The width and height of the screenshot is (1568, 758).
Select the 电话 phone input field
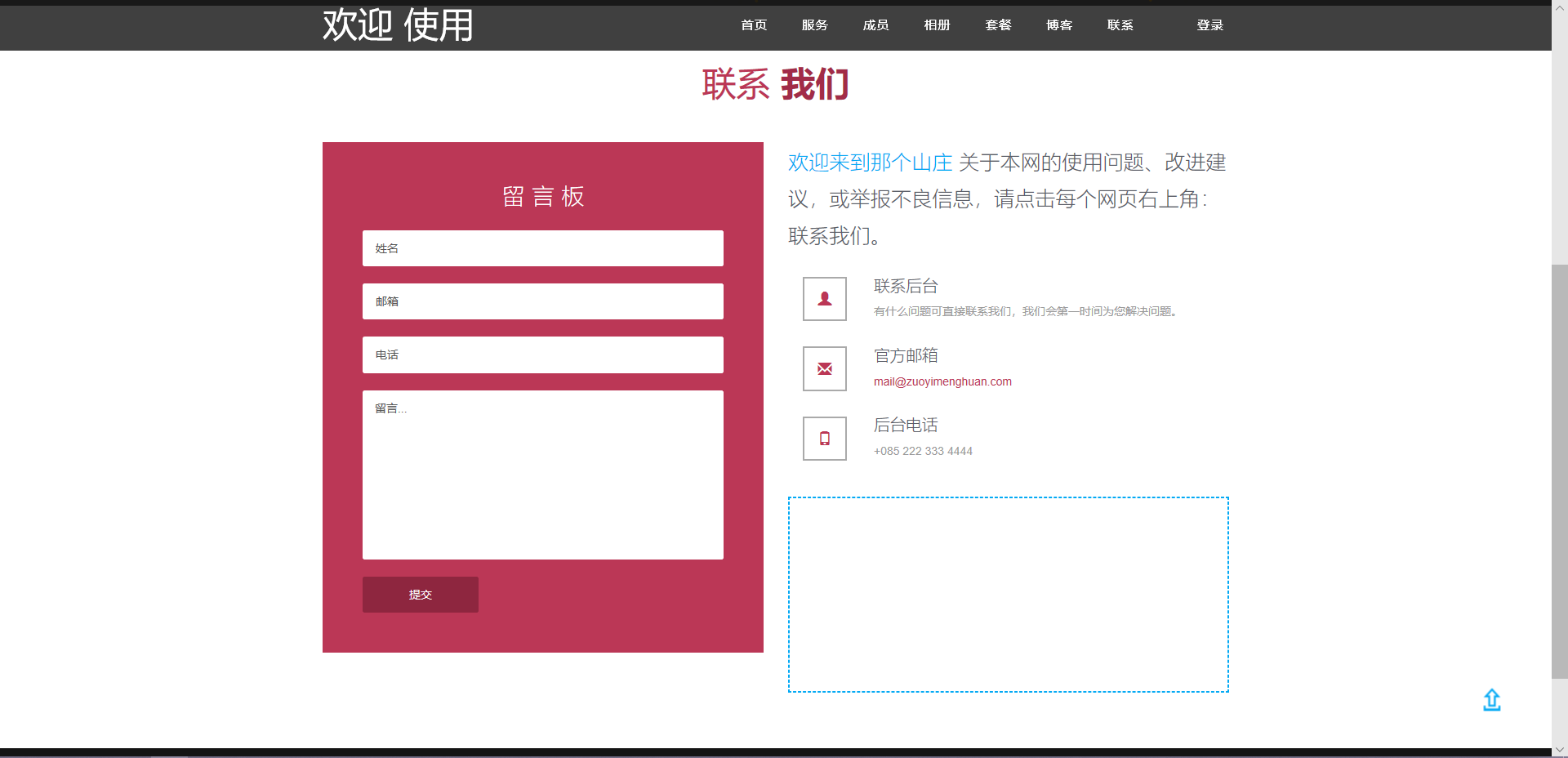point(542,355)
